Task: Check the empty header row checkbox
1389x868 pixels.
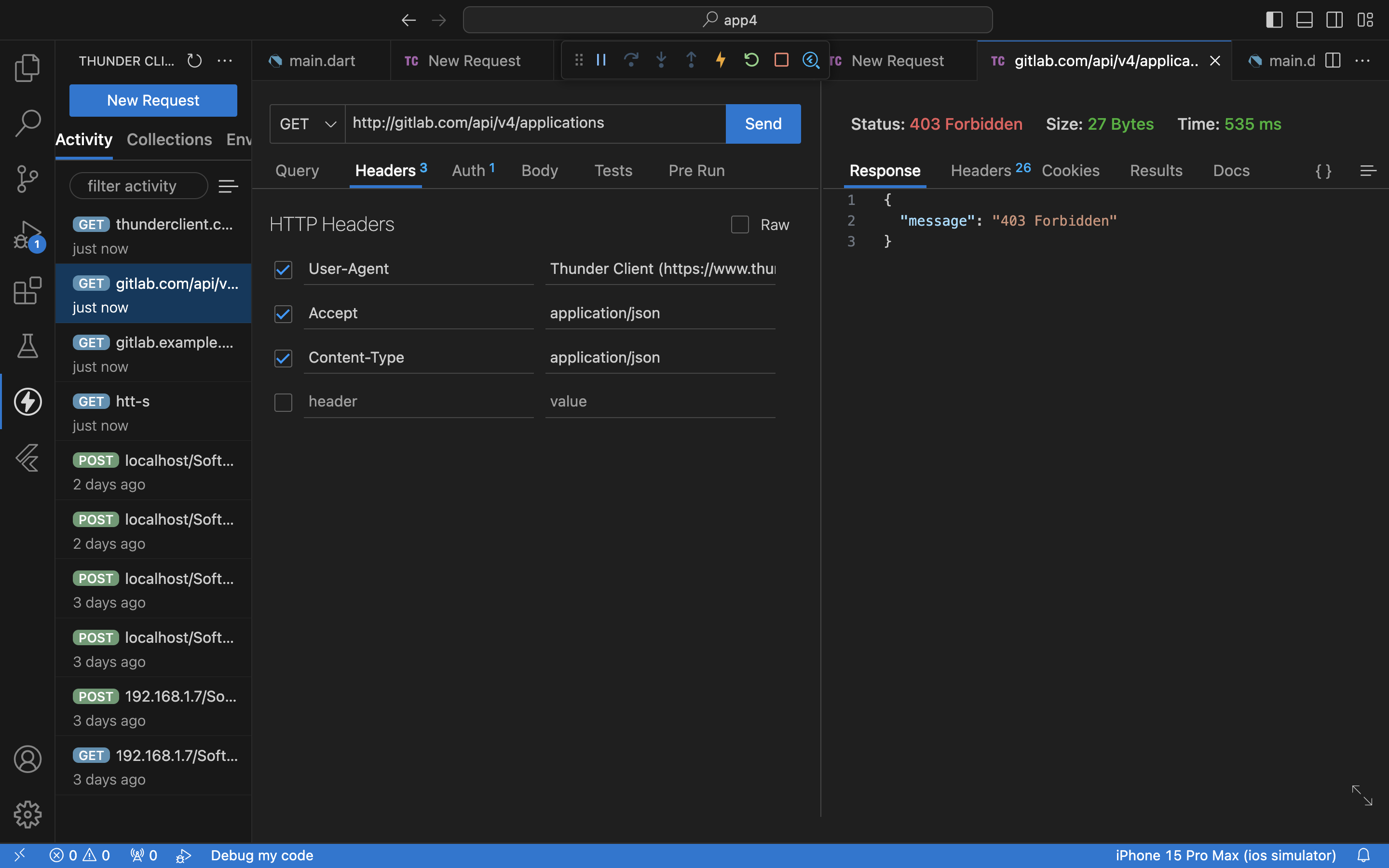Action: point(283,403)
